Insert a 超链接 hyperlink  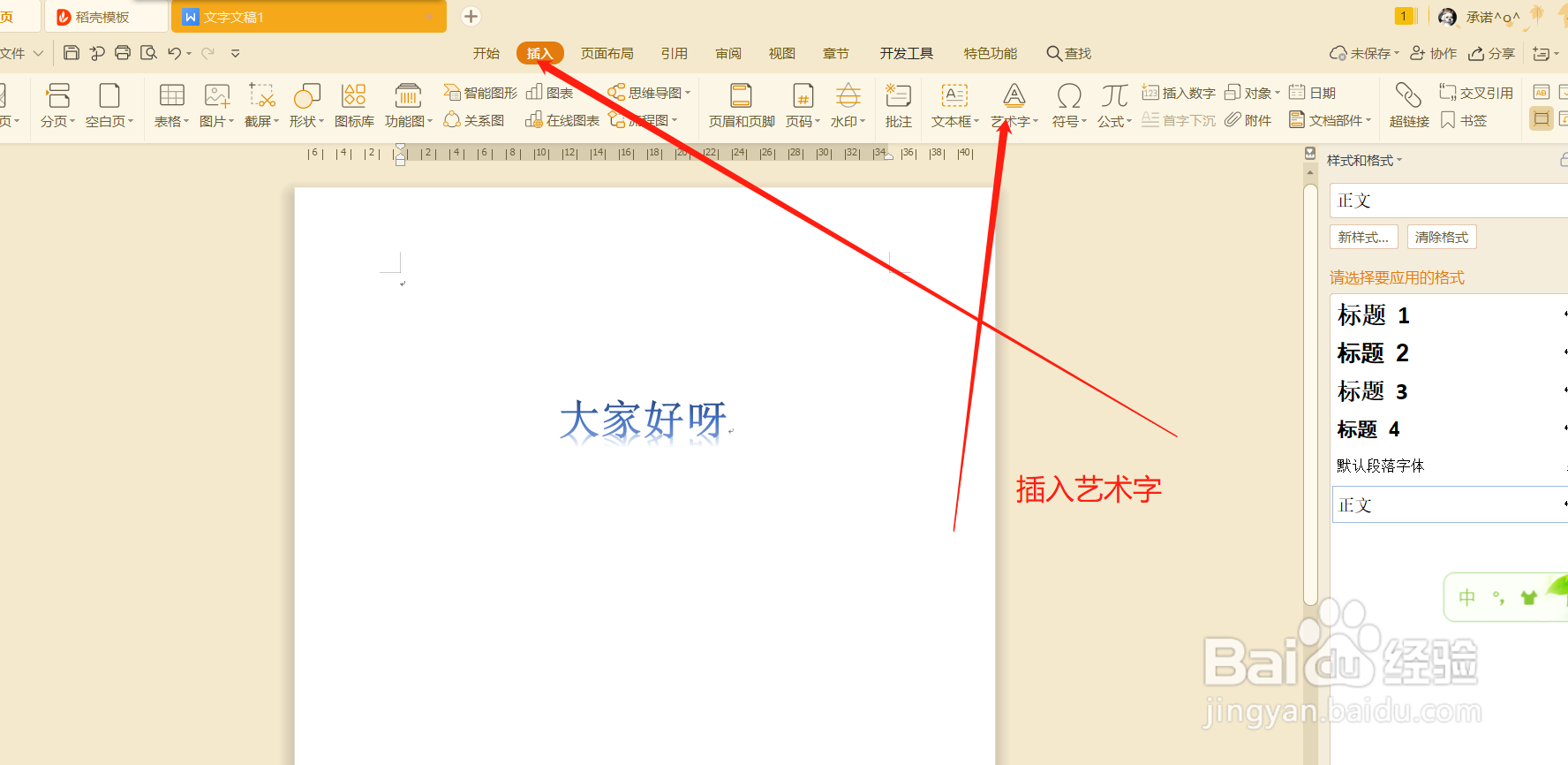click(x=1408, y=105)
